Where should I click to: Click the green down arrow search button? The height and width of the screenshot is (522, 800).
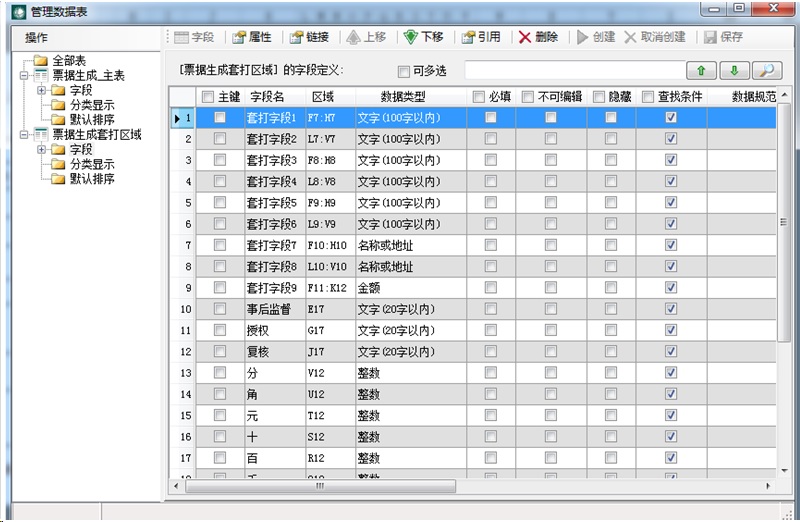coord(733,70)
